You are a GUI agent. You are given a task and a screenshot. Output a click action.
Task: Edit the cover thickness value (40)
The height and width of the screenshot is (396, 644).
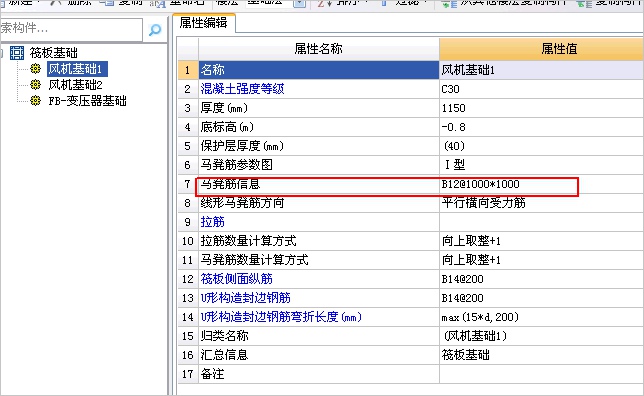click(x=542, y=146)
